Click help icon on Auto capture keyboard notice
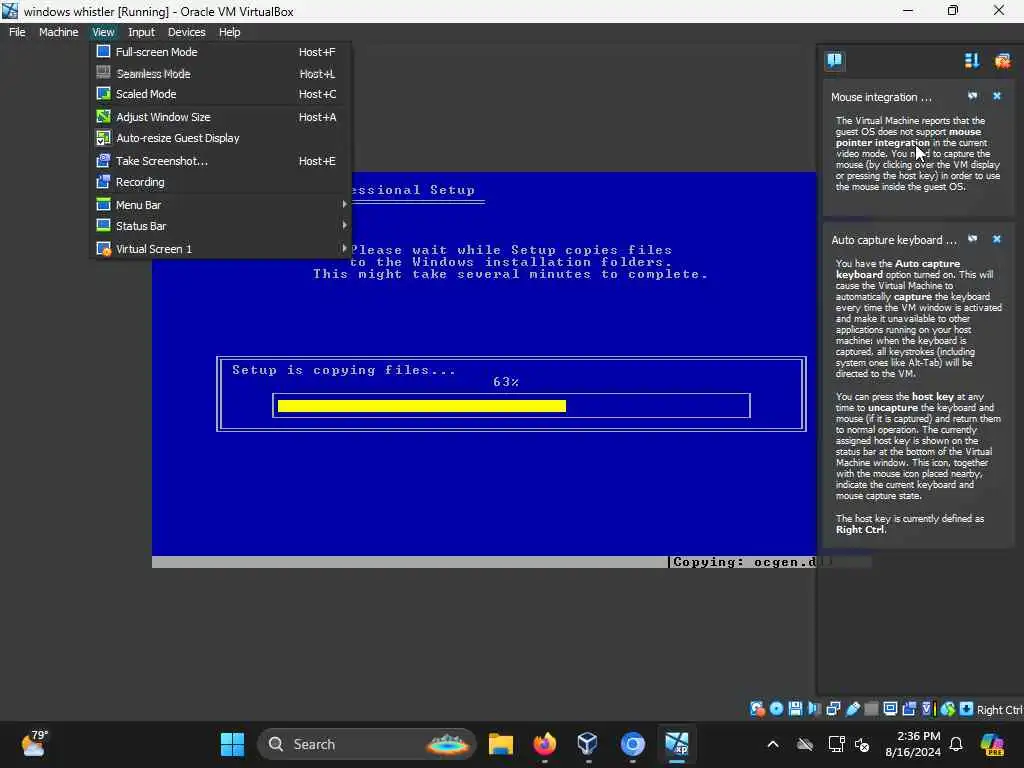The width and height of the screenshot is (1024, 768). point(972,239)
